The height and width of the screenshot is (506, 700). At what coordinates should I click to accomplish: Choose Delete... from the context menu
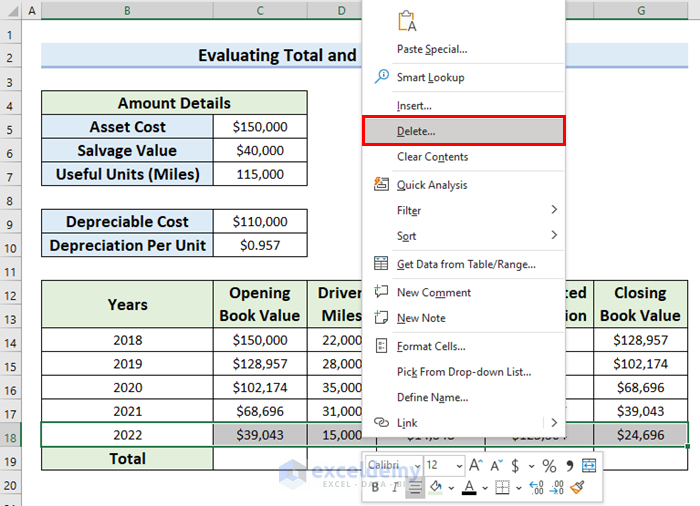(416, 131)
